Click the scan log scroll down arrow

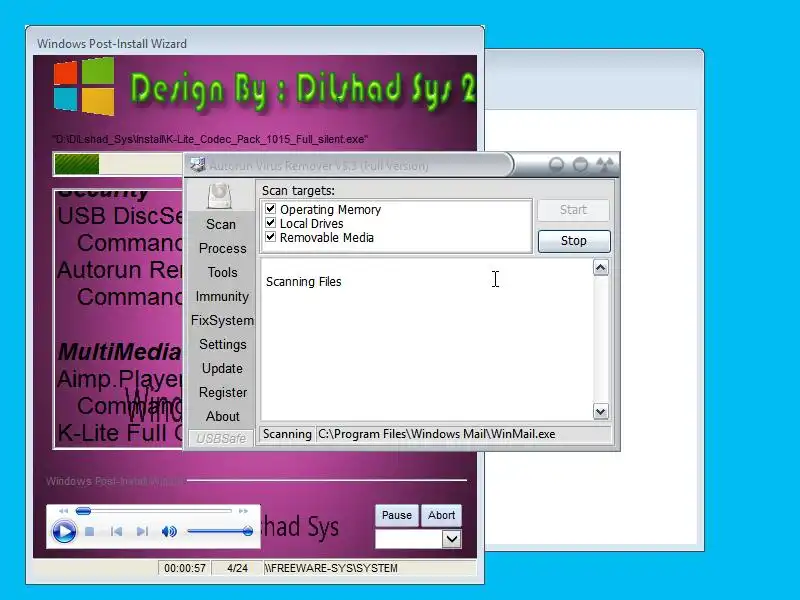(601, 411)
